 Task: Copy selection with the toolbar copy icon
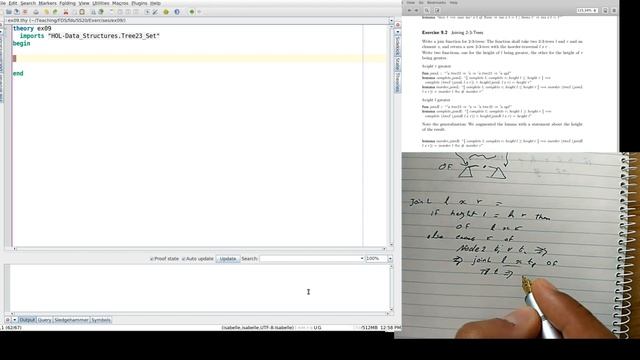pos(74,12)
